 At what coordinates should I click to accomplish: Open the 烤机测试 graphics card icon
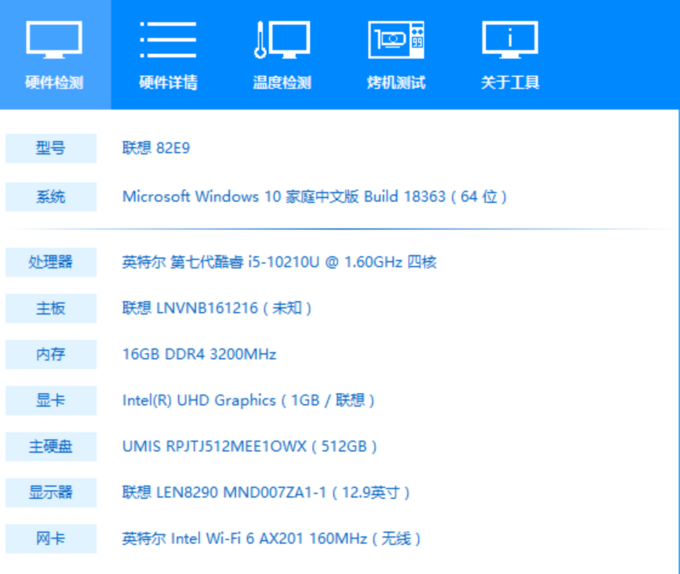tap(396, 39)
